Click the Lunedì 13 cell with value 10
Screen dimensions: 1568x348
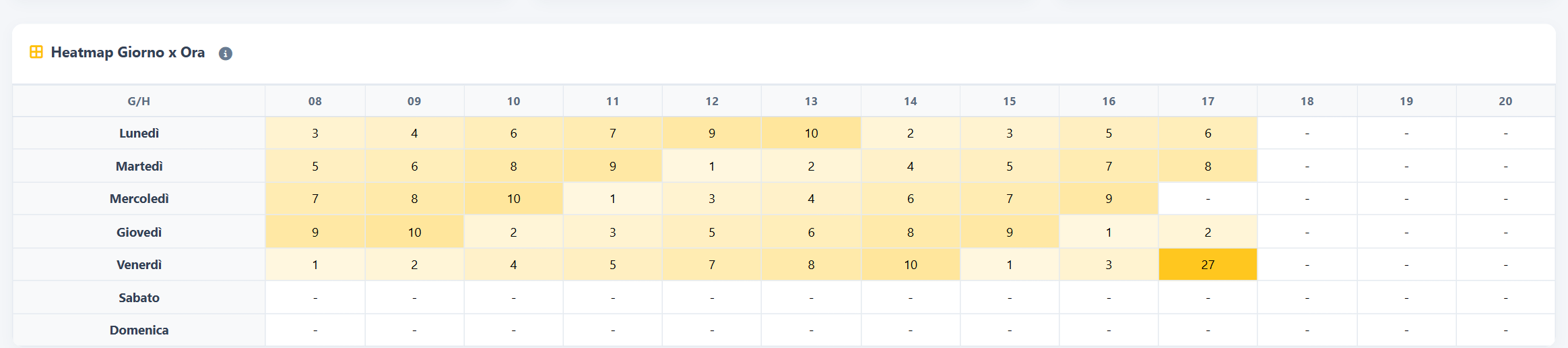coord(811,133)
